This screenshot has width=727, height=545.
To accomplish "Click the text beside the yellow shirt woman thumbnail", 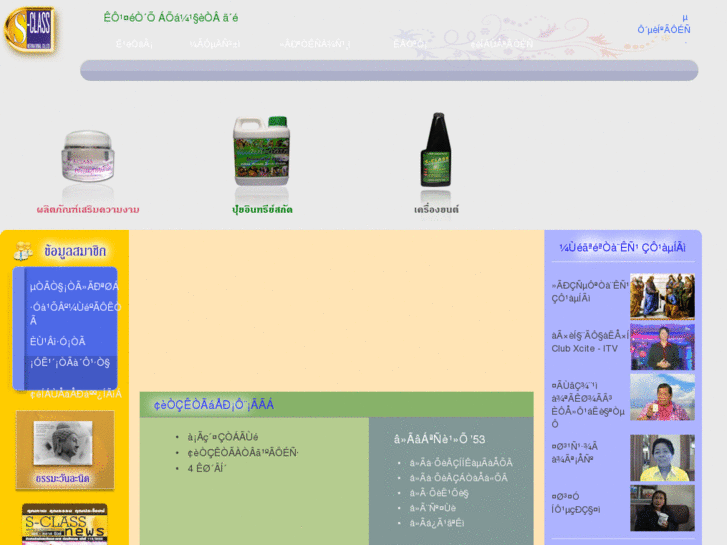I will (x=574, y=453).
